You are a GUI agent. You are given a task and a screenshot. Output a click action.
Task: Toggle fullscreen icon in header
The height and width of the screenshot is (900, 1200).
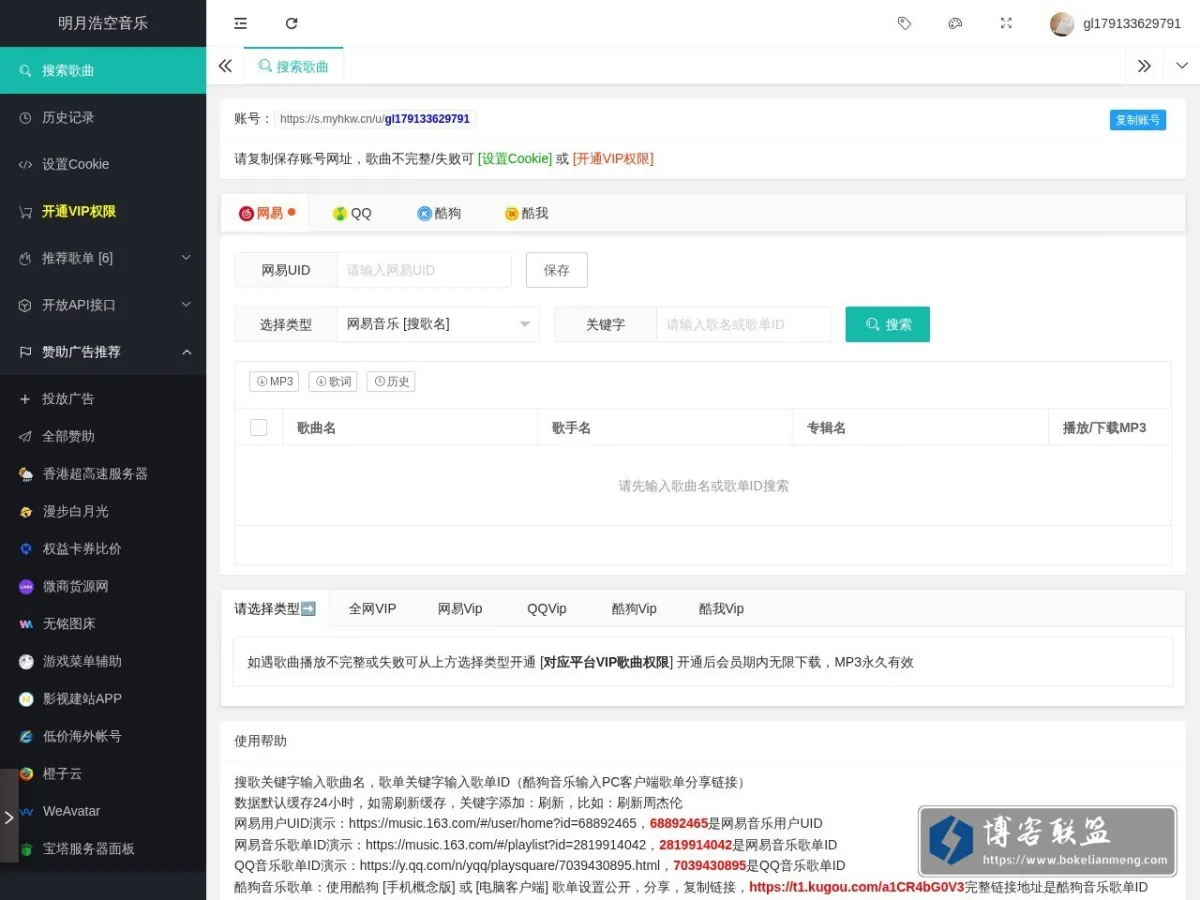(x=1006, y=23)
